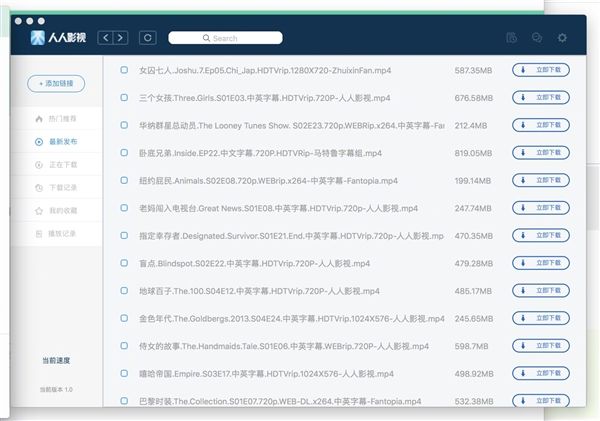This screenshot has height=421, width=600.
Task: Download Empire.S03E17 with 立即下载 button
Action: (x=541, y=373)
